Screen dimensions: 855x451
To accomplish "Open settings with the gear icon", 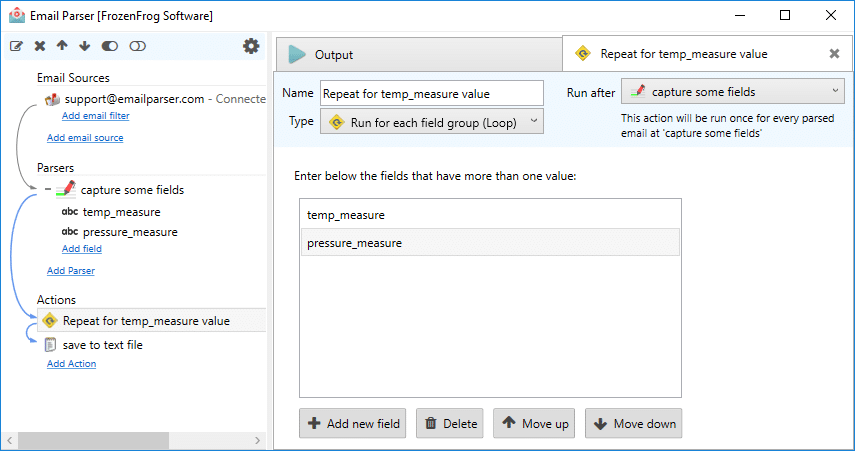I will pos(251,46).
